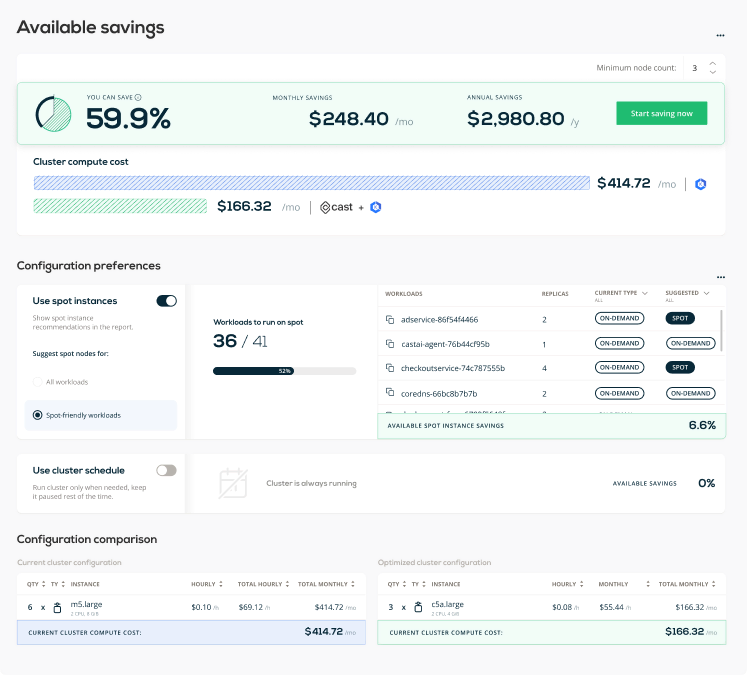This screenshot has width=747, height=675.
Task: Click the m5.large instance node icon
Action: coord(57,607)
